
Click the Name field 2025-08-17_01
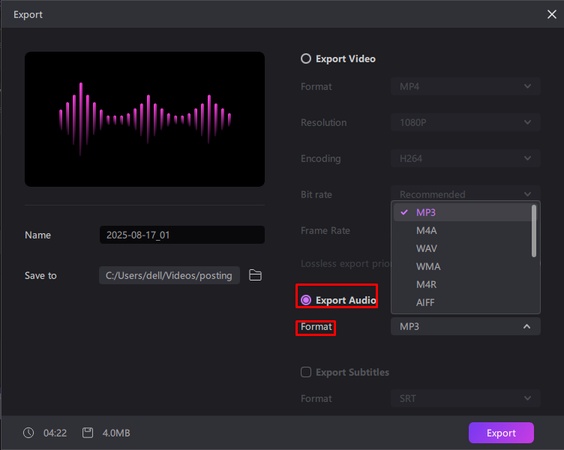182,235
